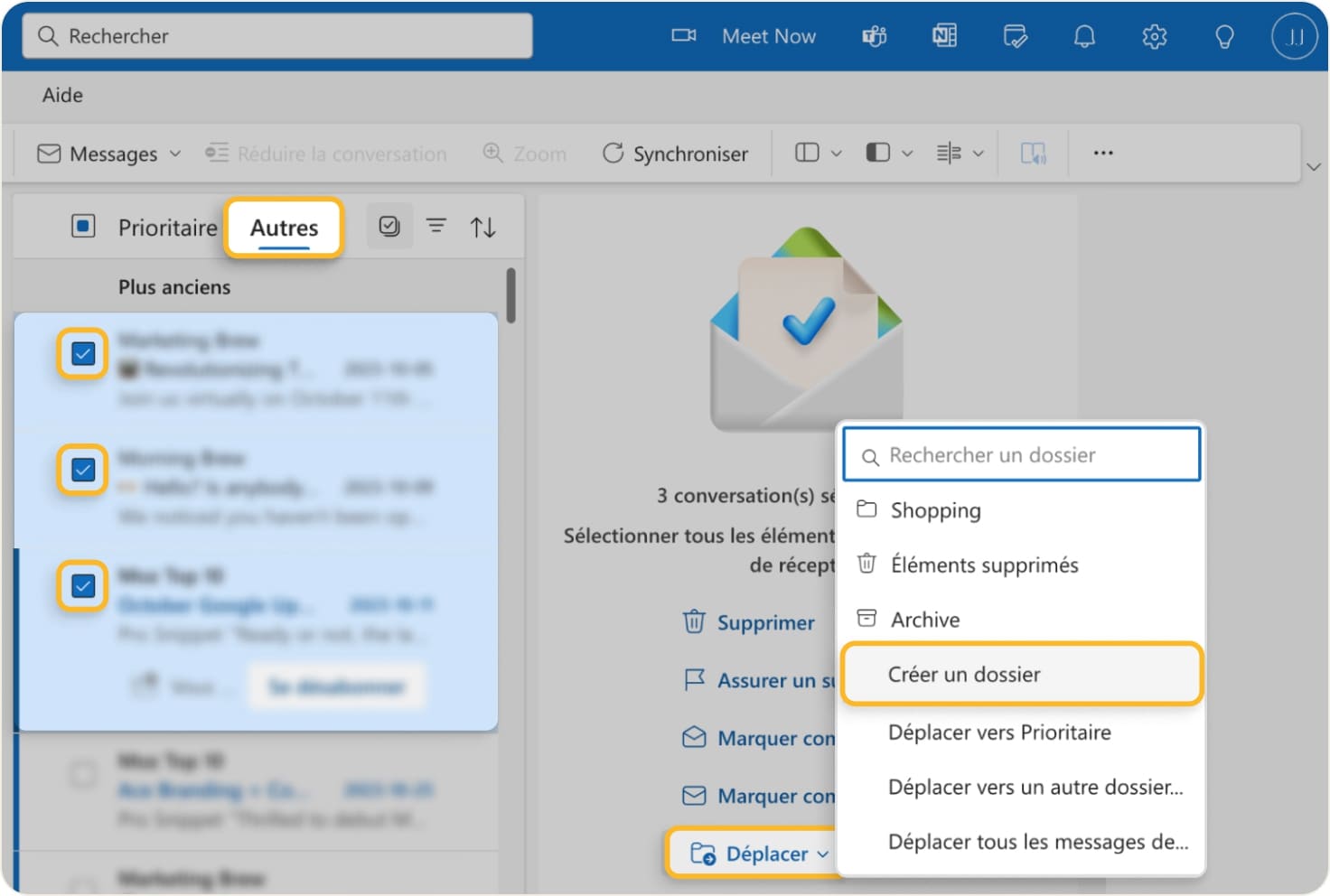1330x896 pixels.
Task: Toggle the select-all messages checkbox
Action: 83,226
